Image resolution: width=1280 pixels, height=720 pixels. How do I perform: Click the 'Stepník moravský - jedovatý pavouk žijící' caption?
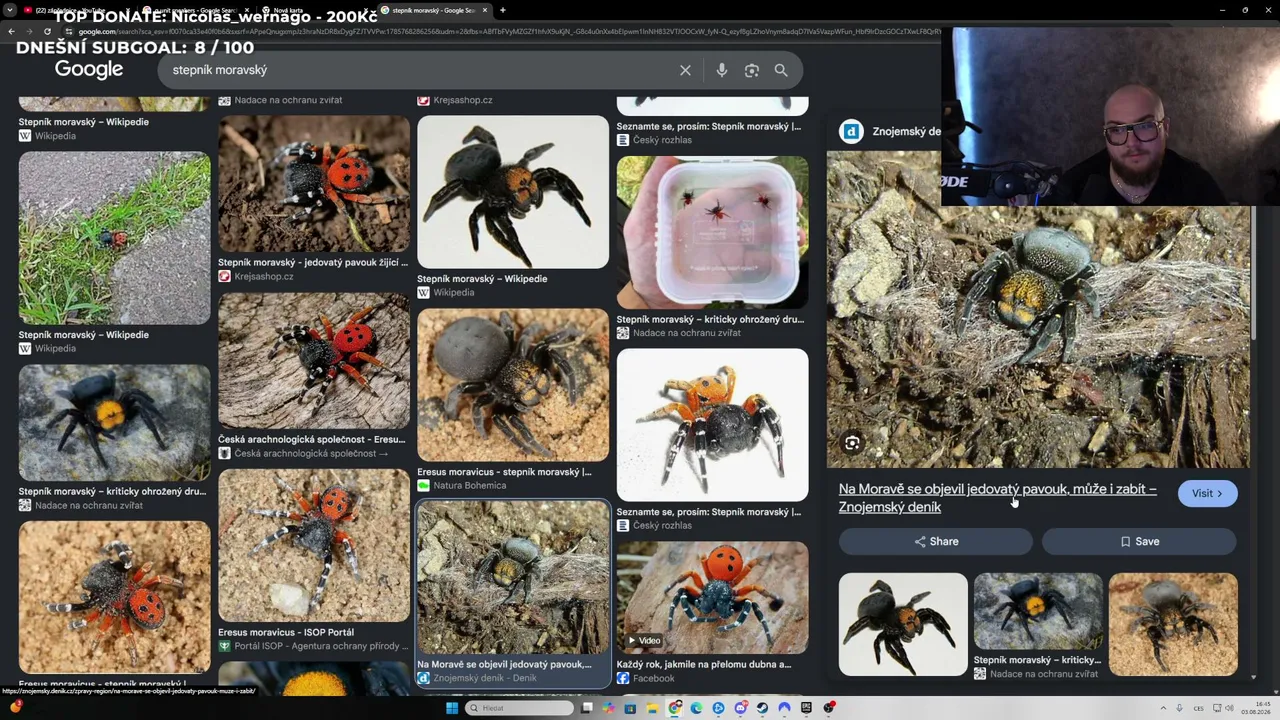coord(313,262)
